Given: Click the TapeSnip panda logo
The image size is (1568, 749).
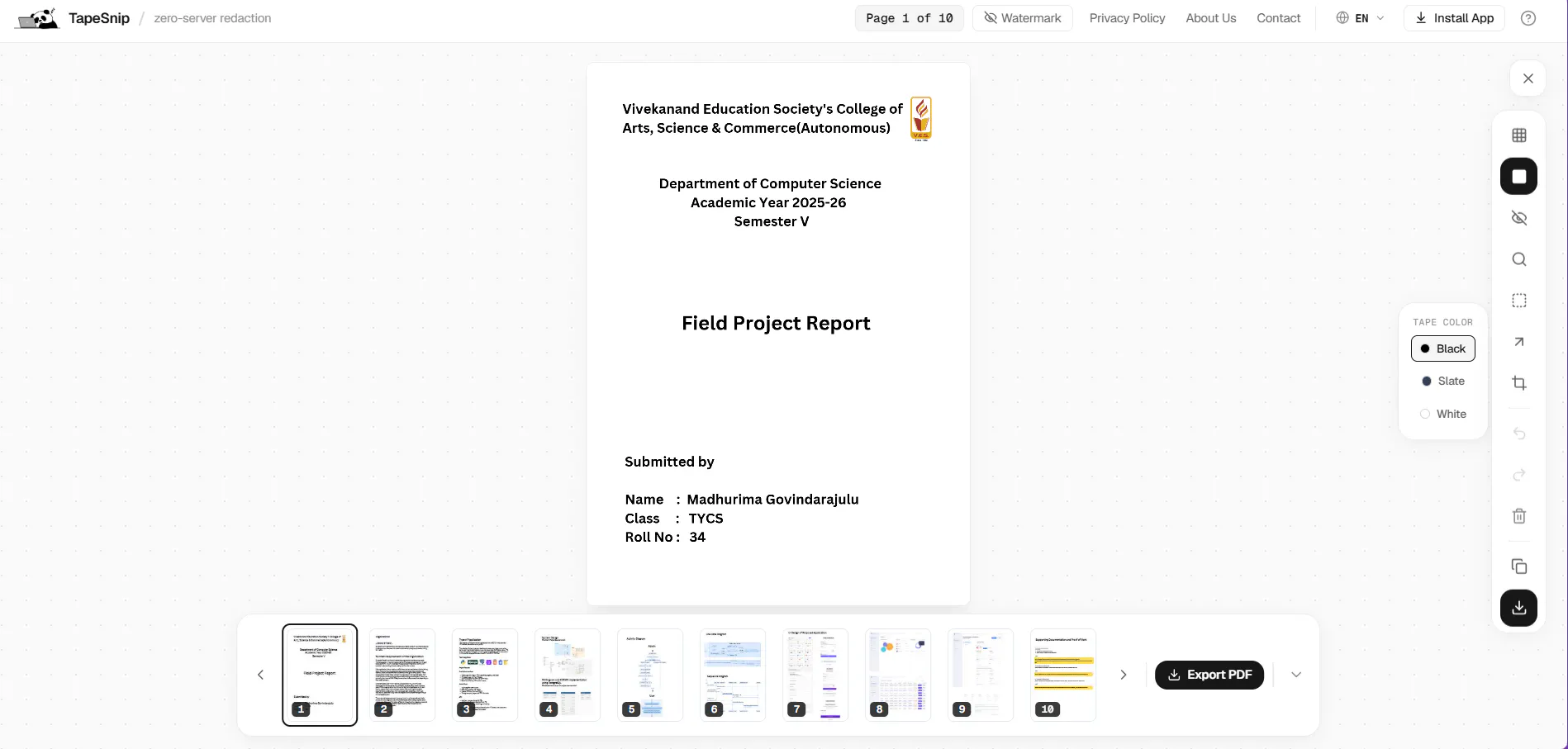Looking at the screenshot, I should click(37, 18).
